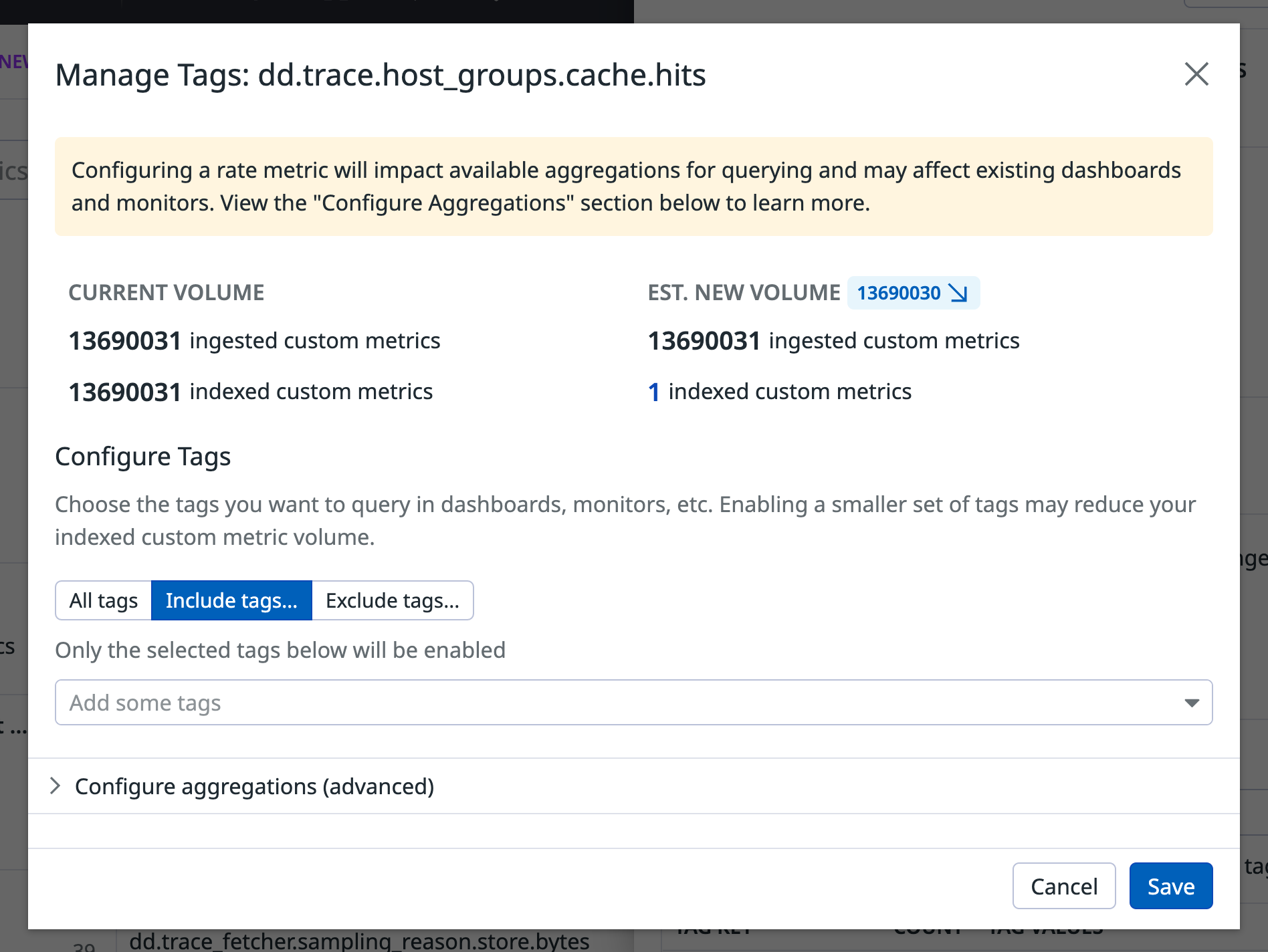The width and height of the screenshot is (1268, 952).
Task: Select the All tags mode
Action: (x=104, y=600)
